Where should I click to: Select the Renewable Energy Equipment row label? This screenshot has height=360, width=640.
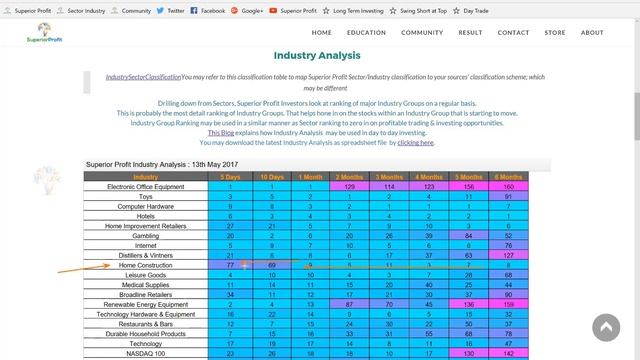point(146,304)
